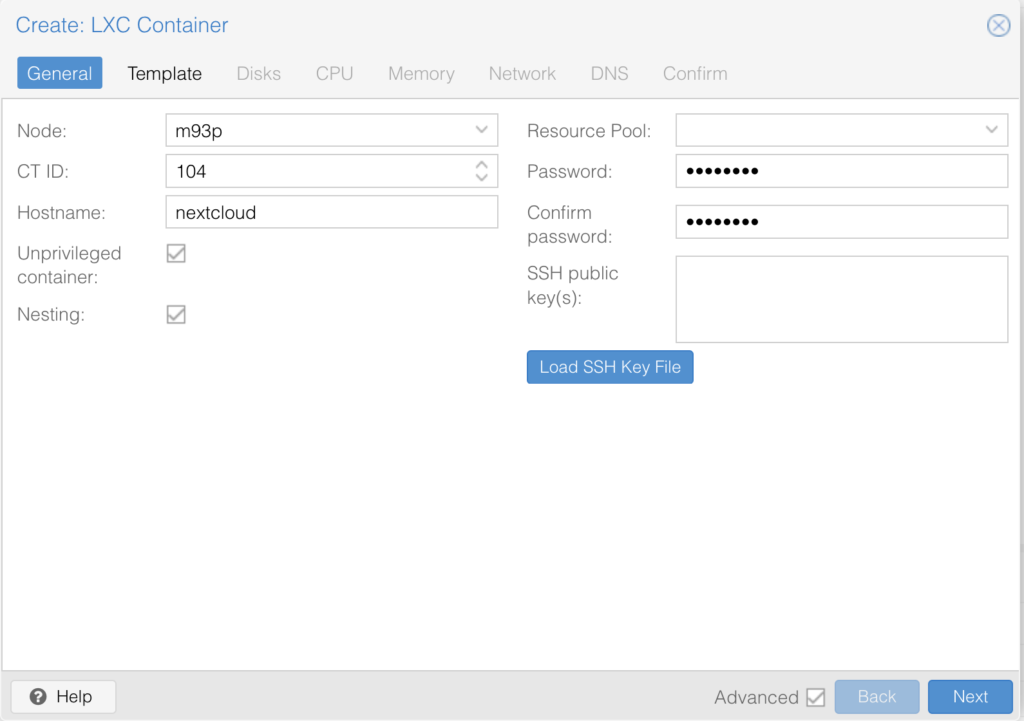Open the Resource Pool dropdown
Image resolution: width=1024 pixels, height=721 pixels.
(991, 130)
